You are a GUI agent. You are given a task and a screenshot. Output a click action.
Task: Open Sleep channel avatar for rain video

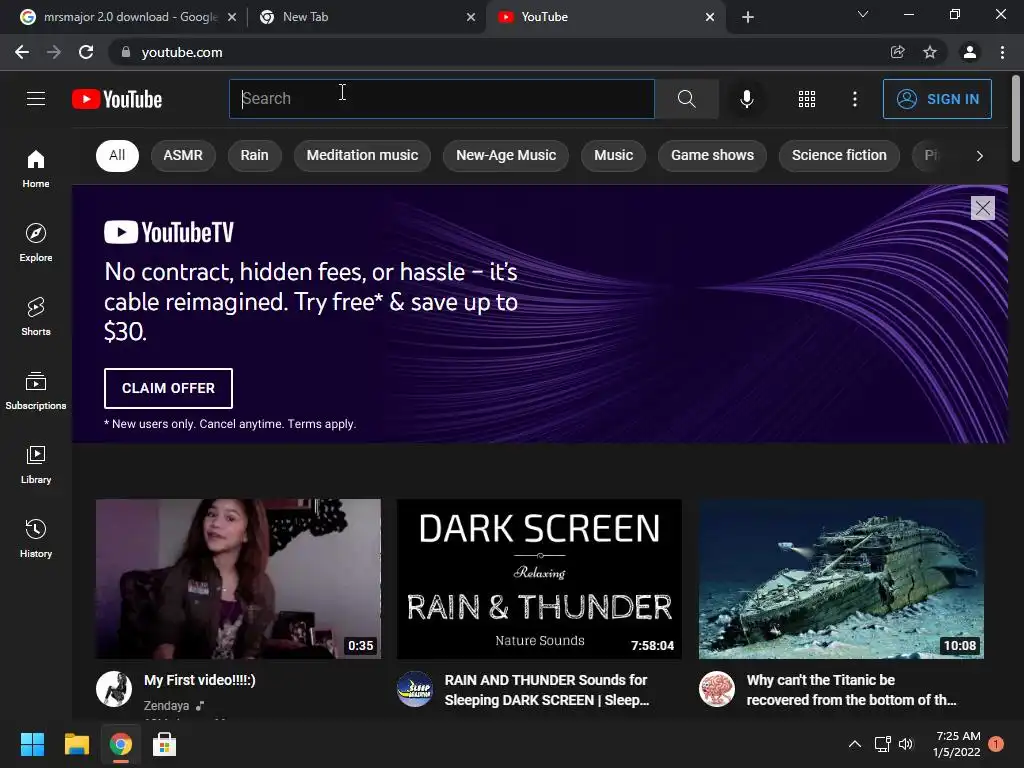pyautogui.click(x=415, y=689)
